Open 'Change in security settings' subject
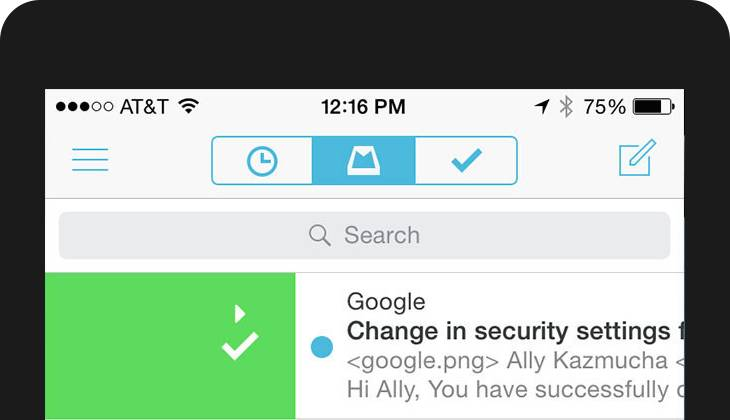The height and width of the screenshot is (420, 730). coord(515,332)
